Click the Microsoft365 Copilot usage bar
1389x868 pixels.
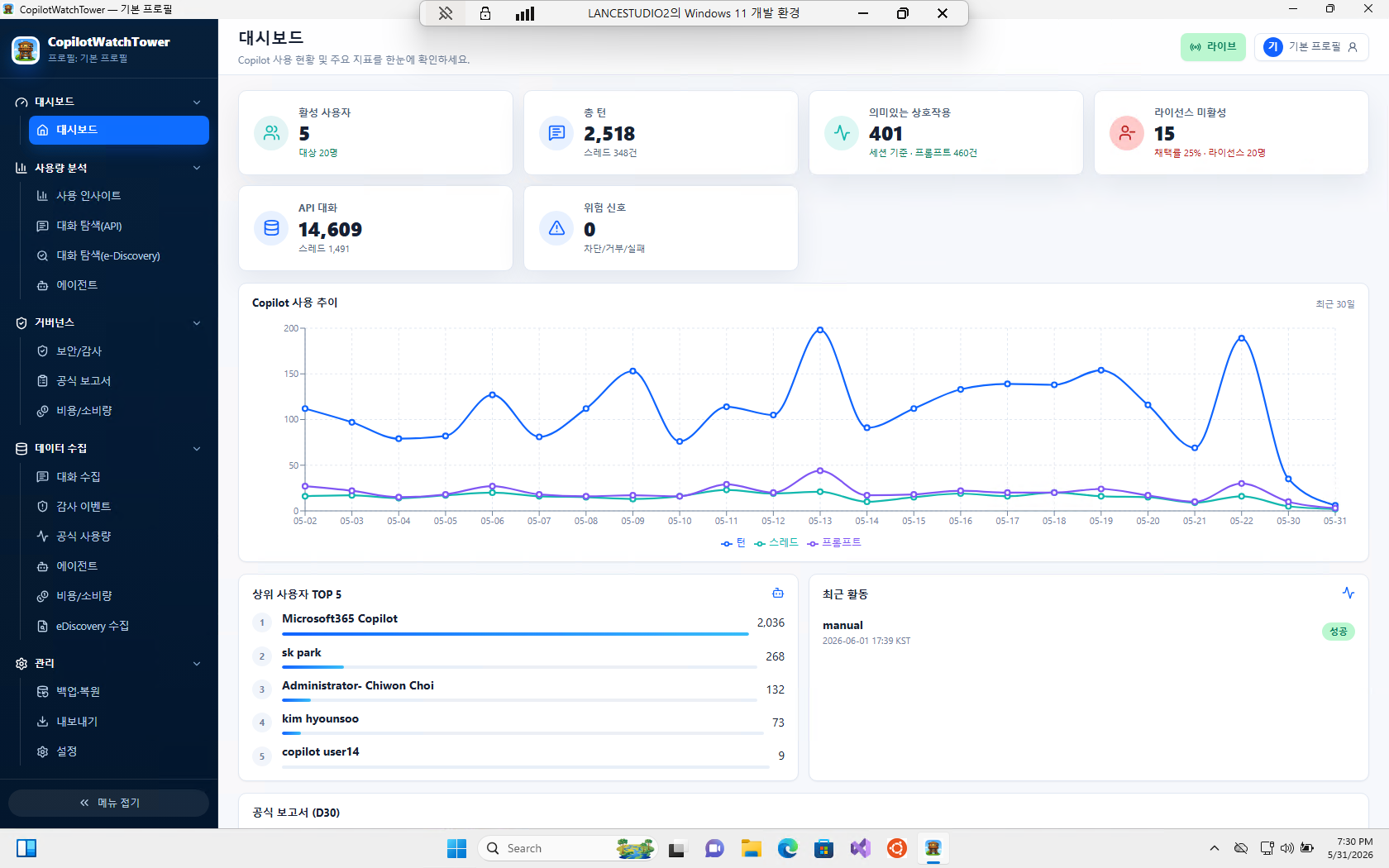point(515,634)
